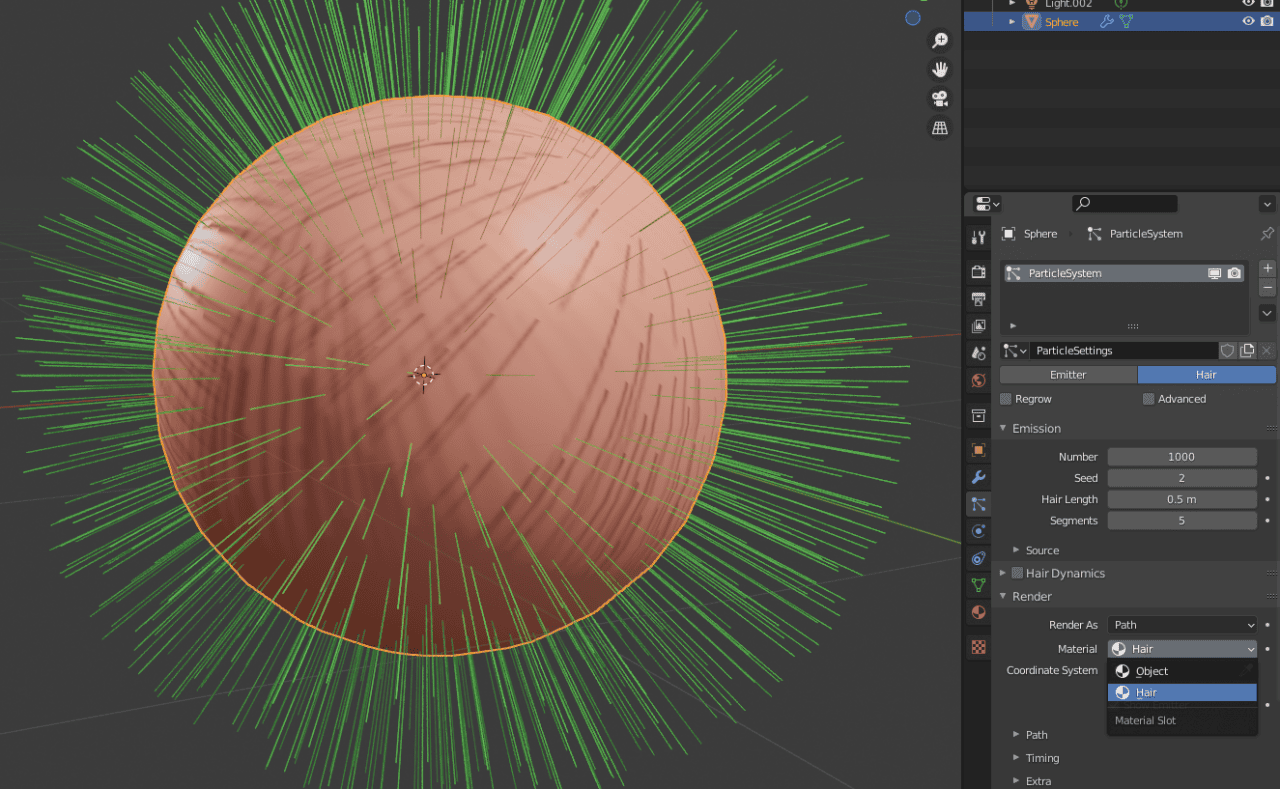The image size is (1280, 789).
Task: Select Hair in the particle type tabs
Action: [x=1206, y=373]
